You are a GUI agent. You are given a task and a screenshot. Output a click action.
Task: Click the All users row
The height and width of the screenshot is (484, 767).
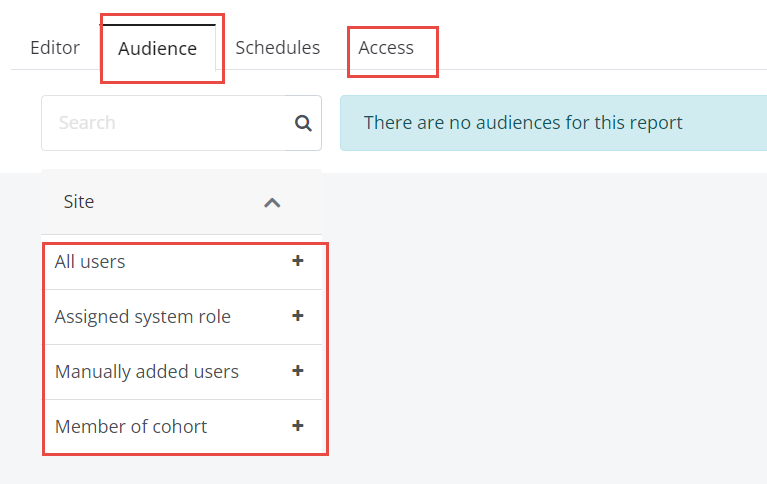[183, 263]
